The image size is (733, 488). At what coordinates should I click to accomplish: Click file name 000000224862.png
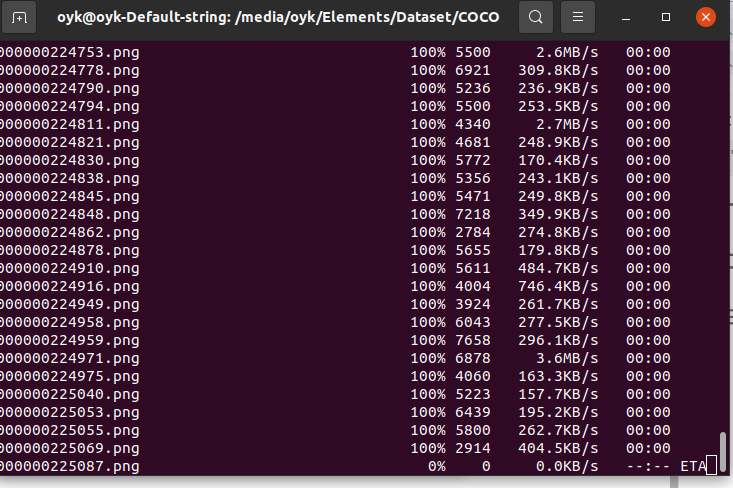tap(70, 232)
